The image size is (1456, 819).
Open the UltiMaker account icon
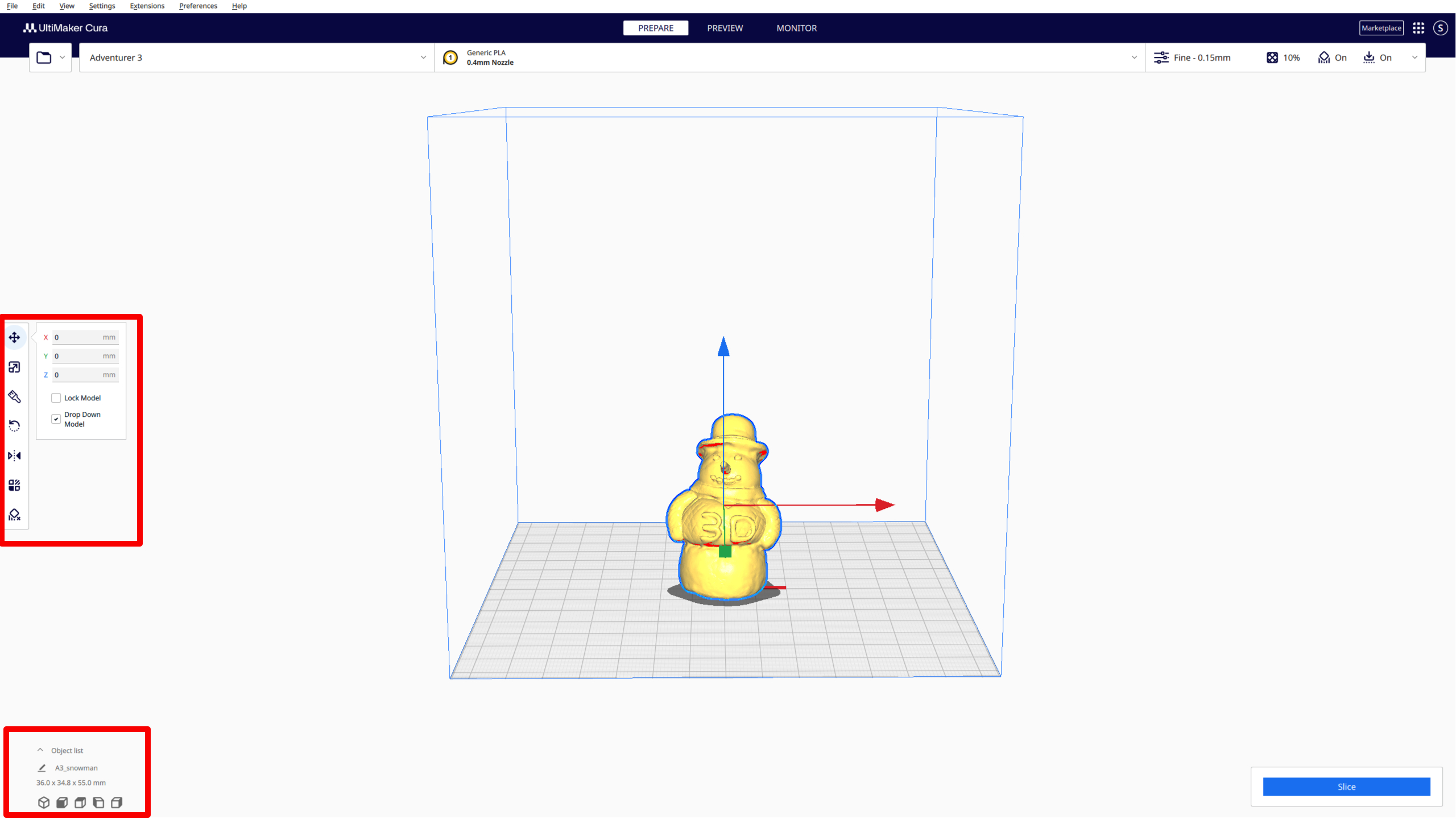[x=1441, y=27]
